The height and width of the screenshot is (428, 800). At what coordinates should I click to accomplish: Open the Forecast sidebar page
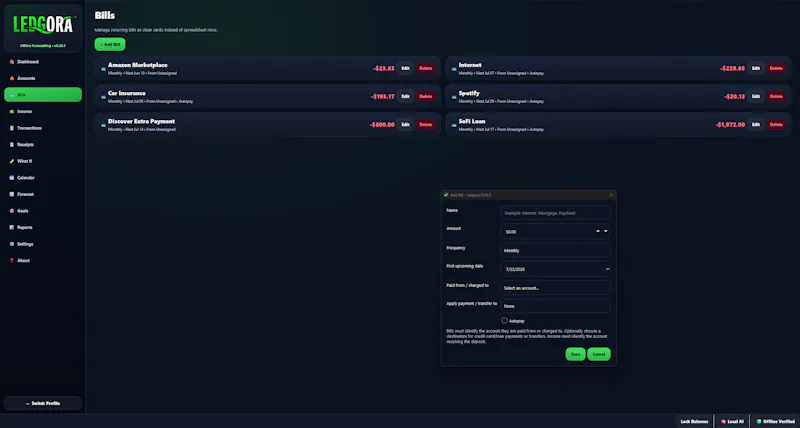tap(43, 194)
